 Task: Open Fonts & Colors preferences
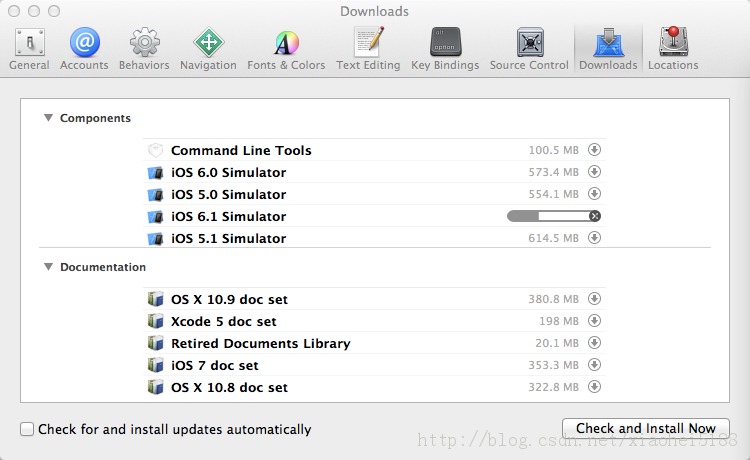tap(286, 49)
